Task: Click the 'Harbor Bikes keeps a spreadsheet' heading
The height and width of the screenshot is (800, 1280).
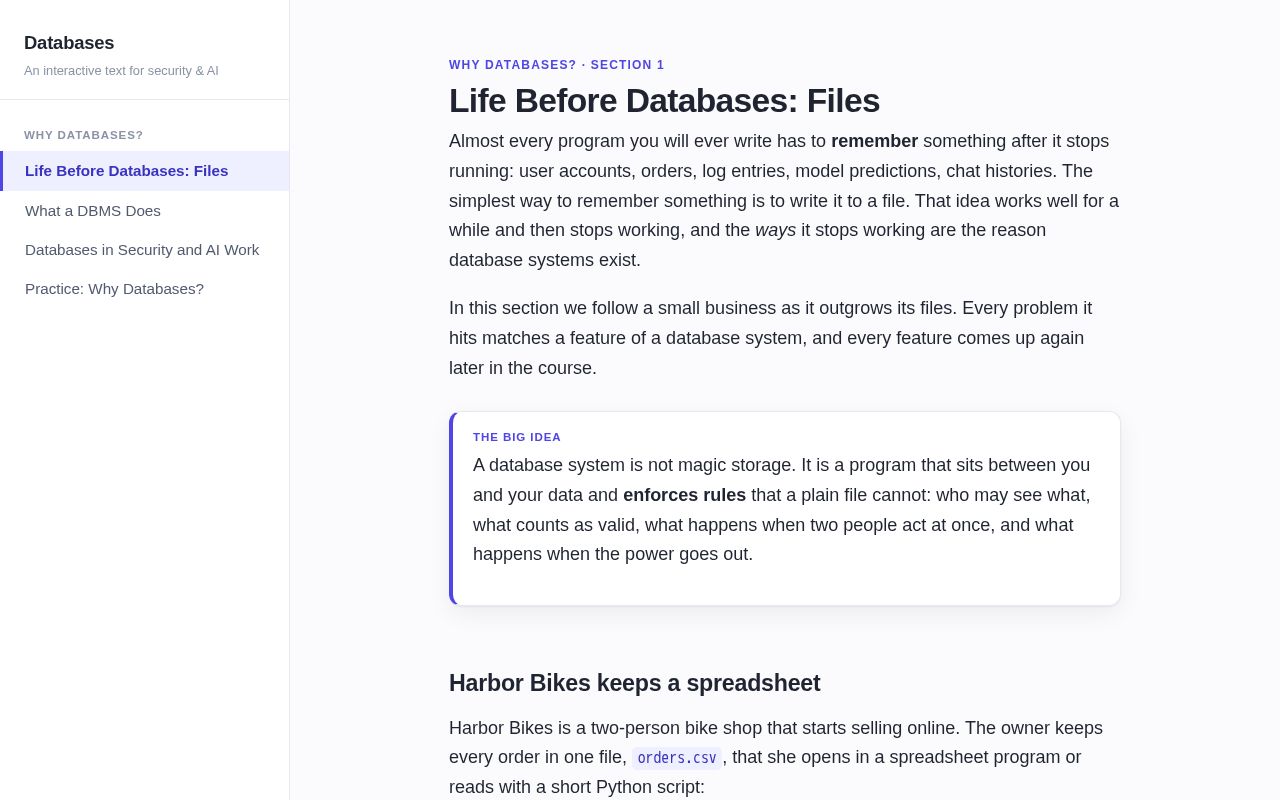Action: pyautogui.click(x=635, y=683)
